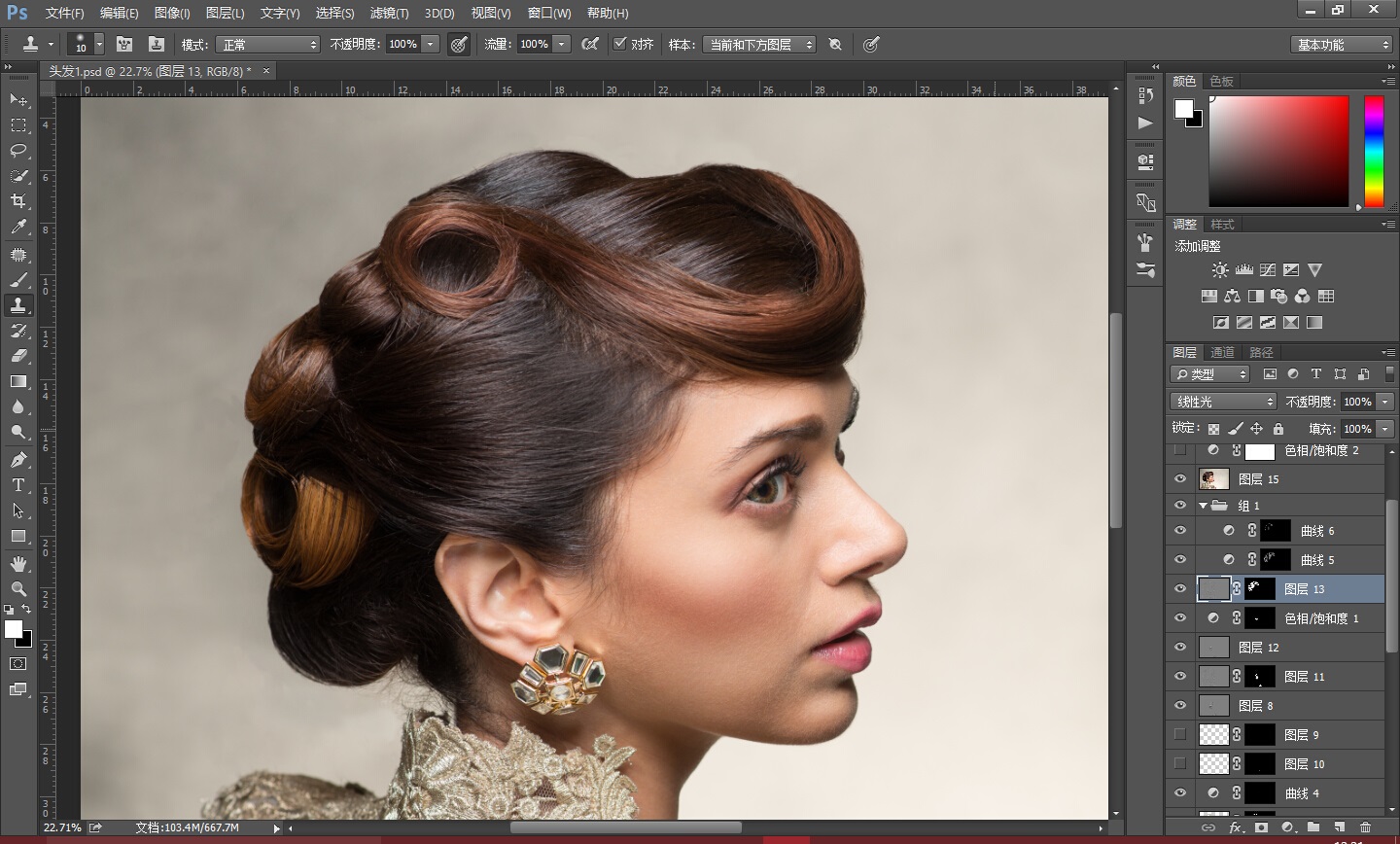Screen dimensions: 1400x844
Task: Open the workspace dropdown 基本功能
Action: [1342, 45]
